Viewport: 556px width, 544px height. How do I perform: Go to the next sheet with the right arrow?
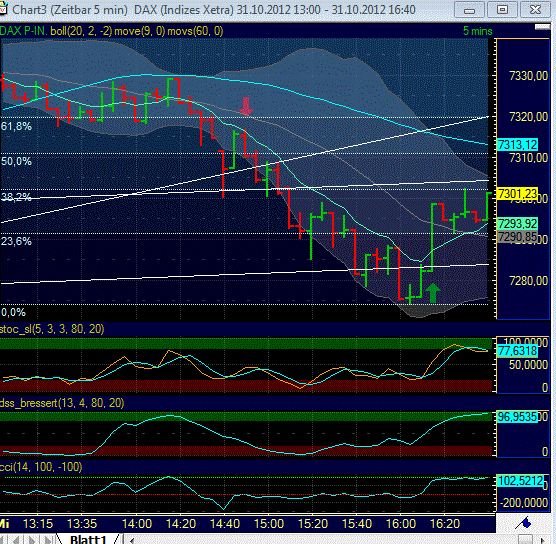32,540
